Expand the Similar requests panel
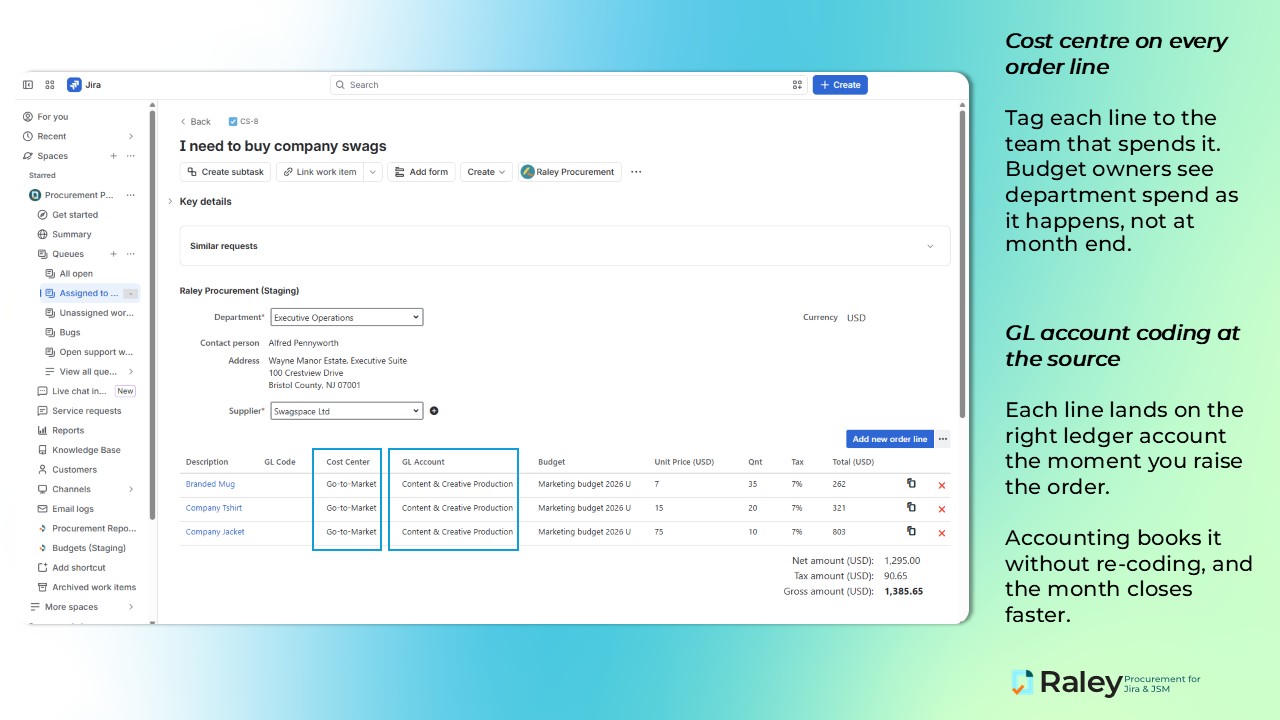1280x720 pixels. point(930,246)
